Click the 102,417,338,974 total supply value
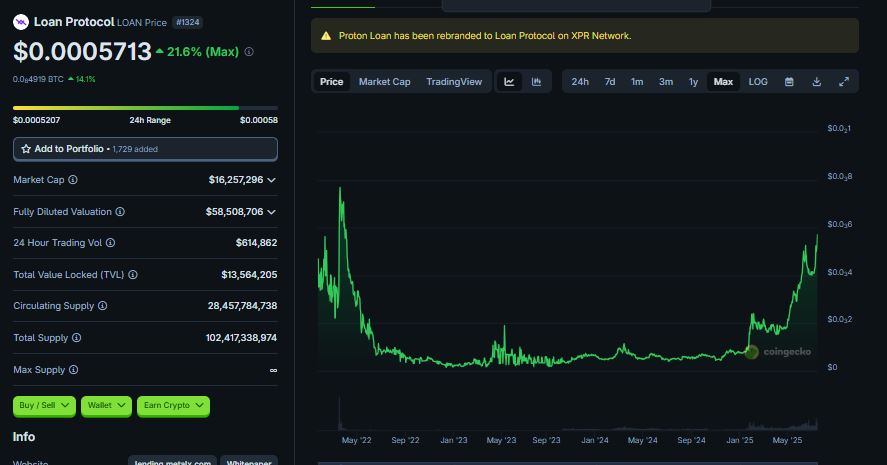Viewport: 887px width, 465px height. pos(241,338)
